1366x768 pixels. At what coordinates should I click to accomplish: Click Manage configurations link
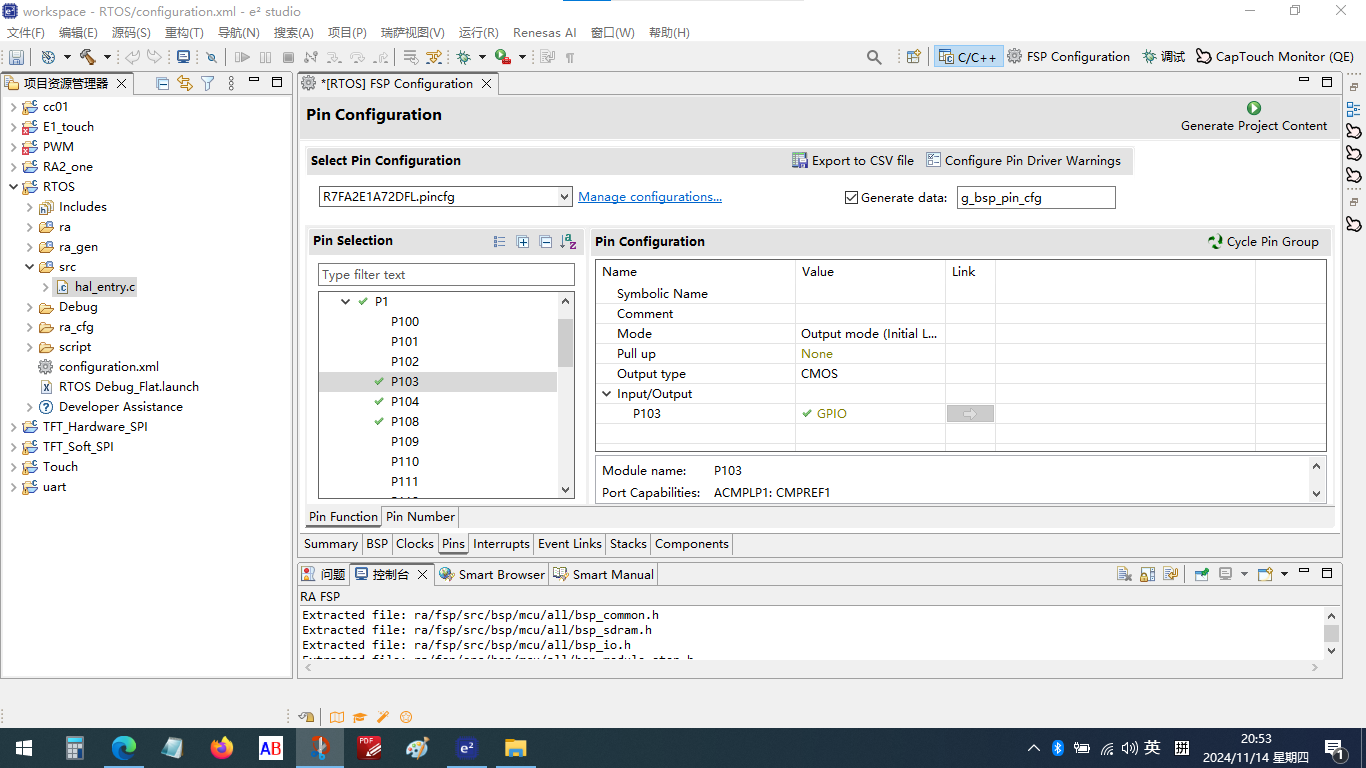pos(650,197)
